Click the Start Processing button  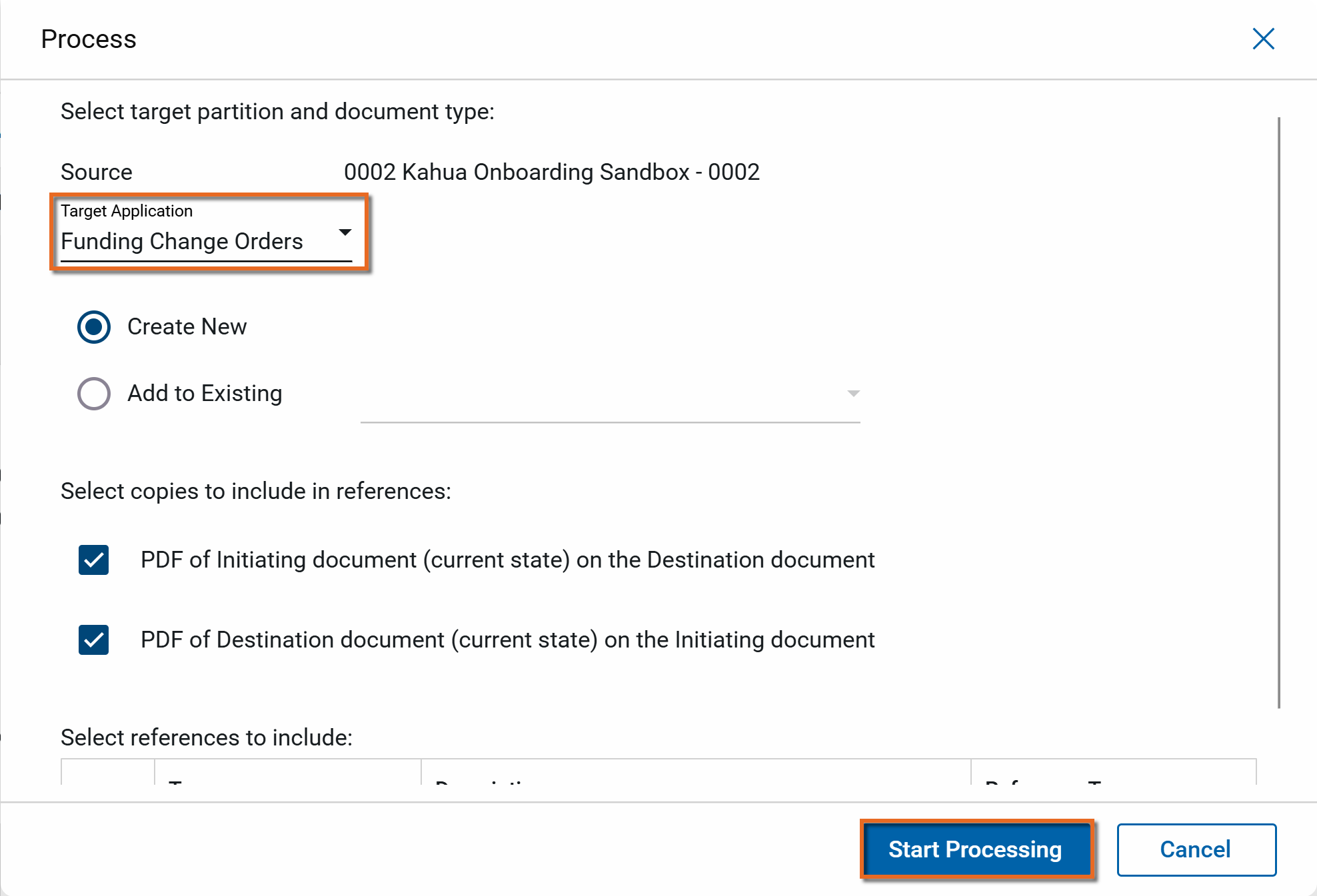tap(975, 849)
